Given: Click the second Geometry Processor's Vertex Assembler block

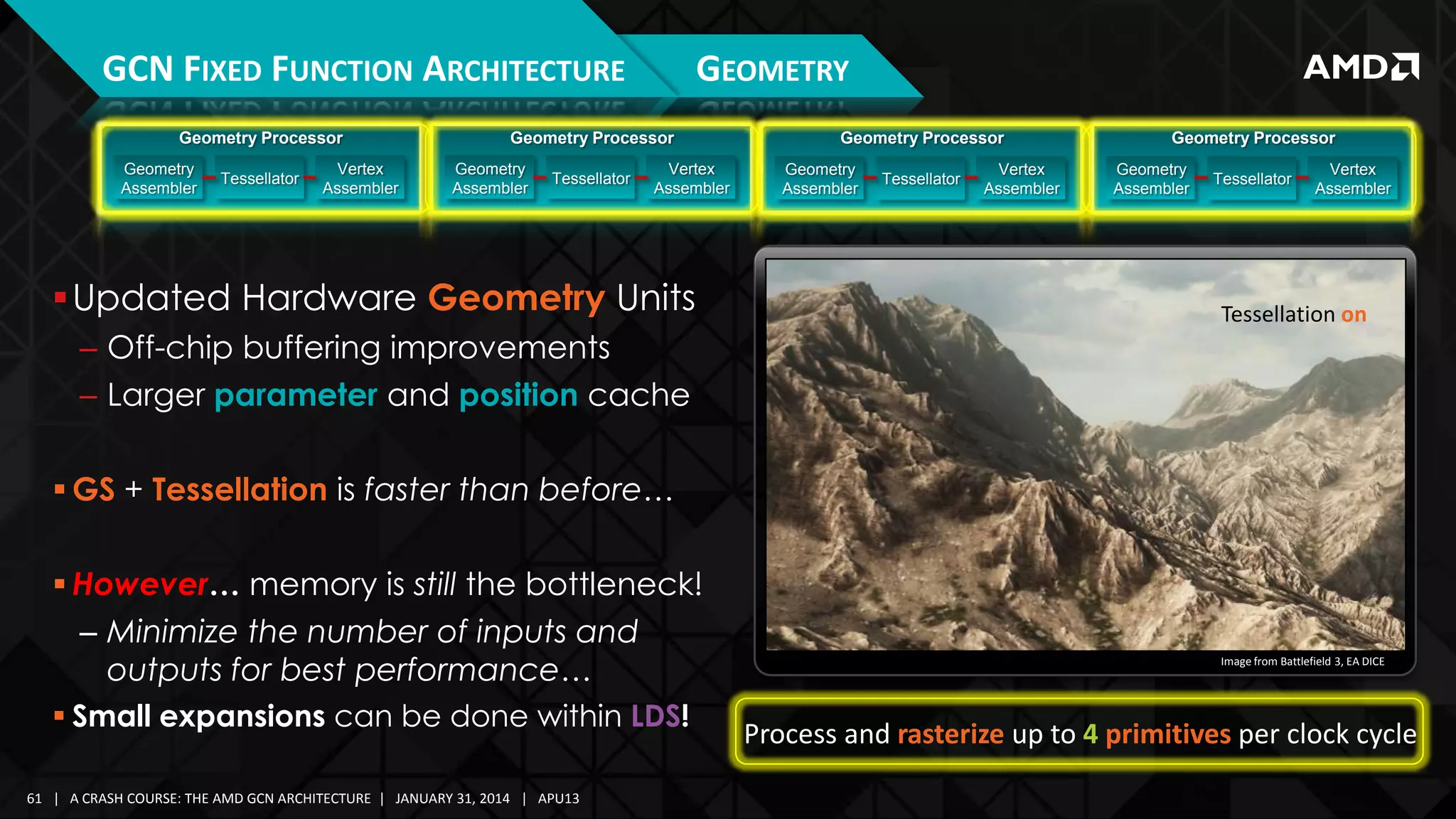Looking at the screenshot, I should point(691,178).
